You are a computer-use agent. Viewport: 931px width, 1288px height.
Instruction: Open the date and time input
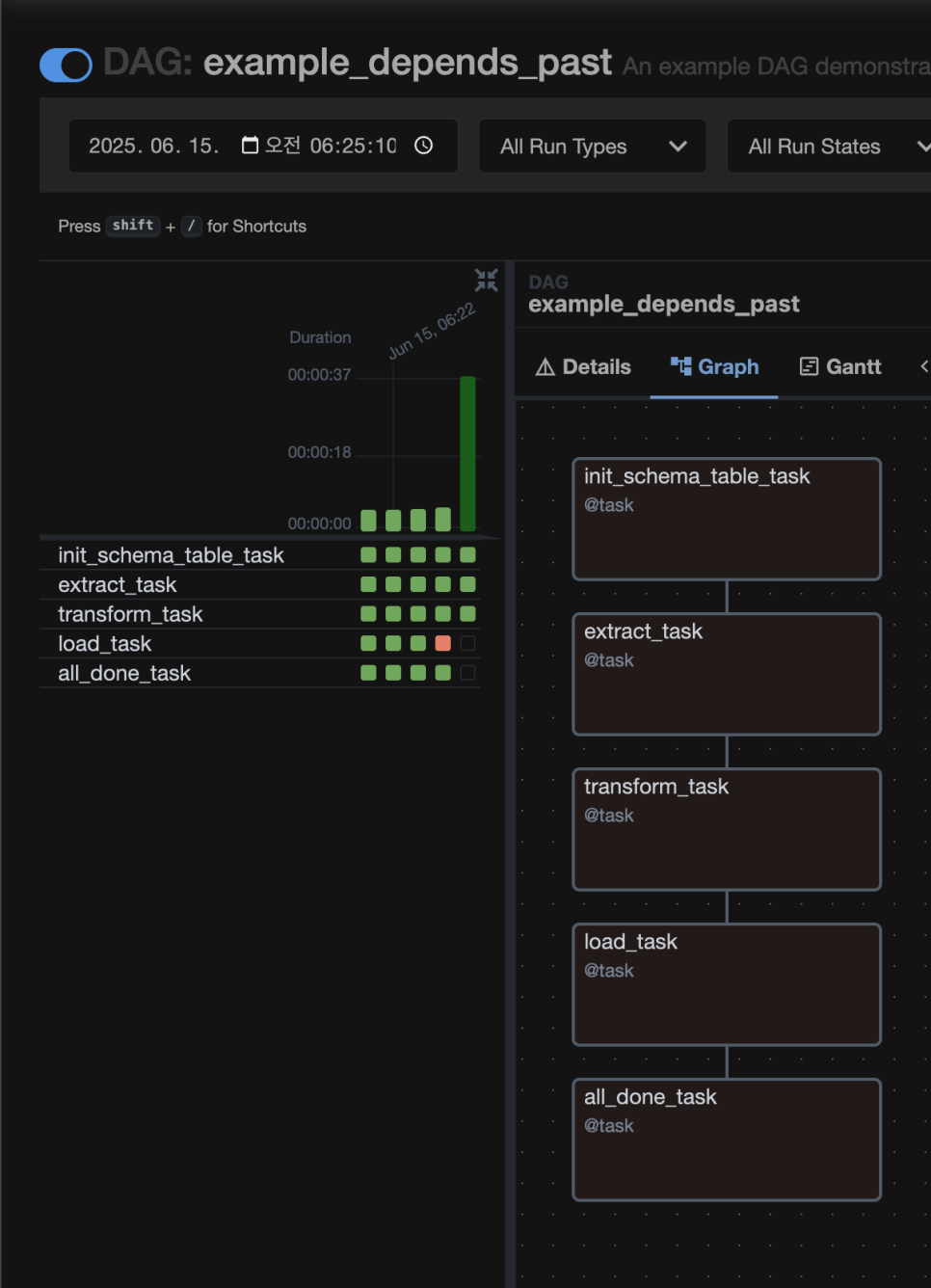click(x=262, y=146)
